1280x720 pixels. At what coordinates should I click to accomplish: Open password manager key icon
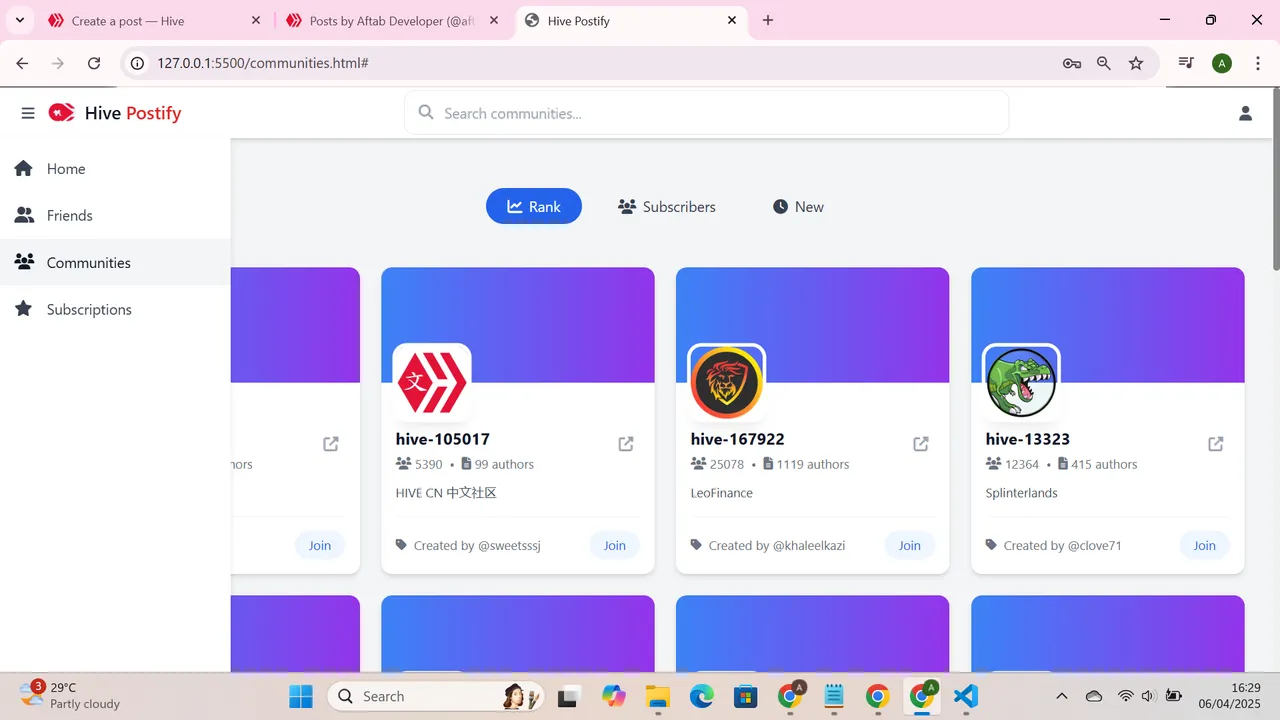tap(1072, 63)
